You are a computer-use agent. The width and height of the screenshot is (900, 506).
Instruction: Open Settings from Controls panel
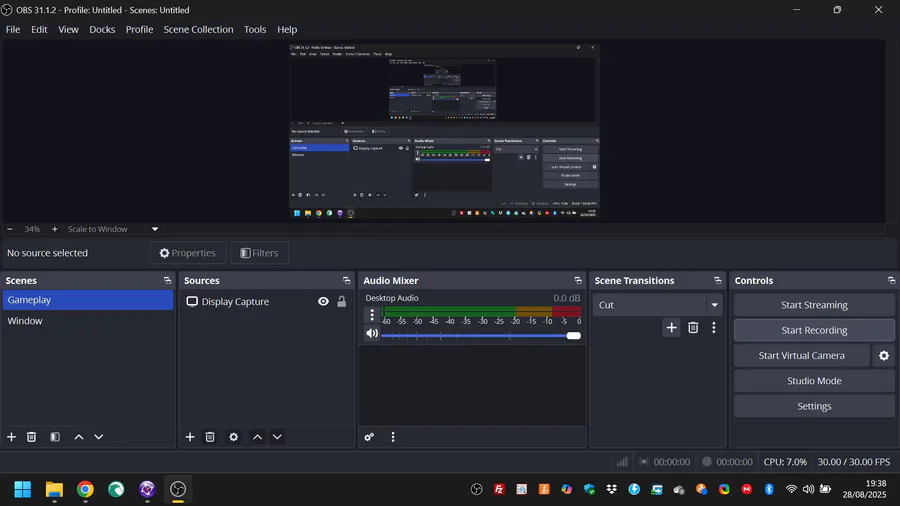click(814, 406)
